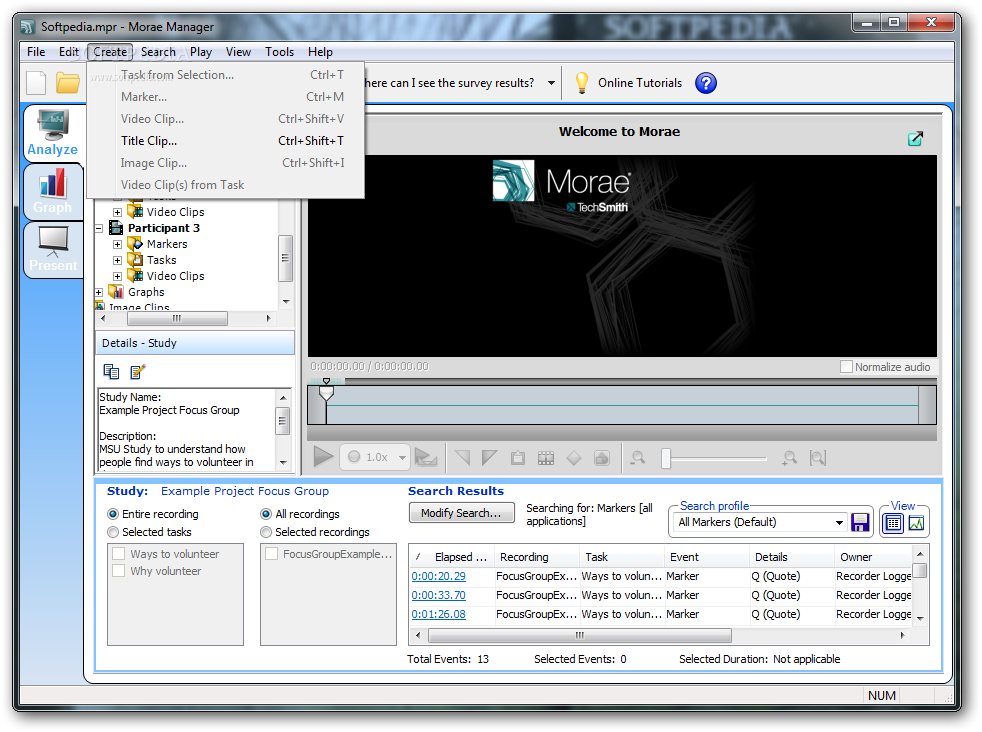Expand Video Clips under Participant 3
Image resolution: width=982 pixels, height=732 pixels.
click(117, 276)
